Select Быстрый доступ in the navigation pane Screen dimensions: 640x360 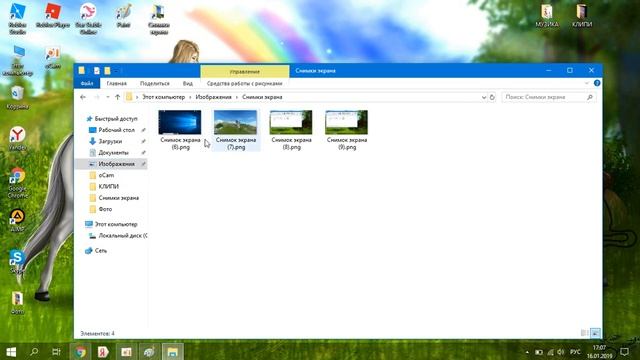tap(116, 119)
